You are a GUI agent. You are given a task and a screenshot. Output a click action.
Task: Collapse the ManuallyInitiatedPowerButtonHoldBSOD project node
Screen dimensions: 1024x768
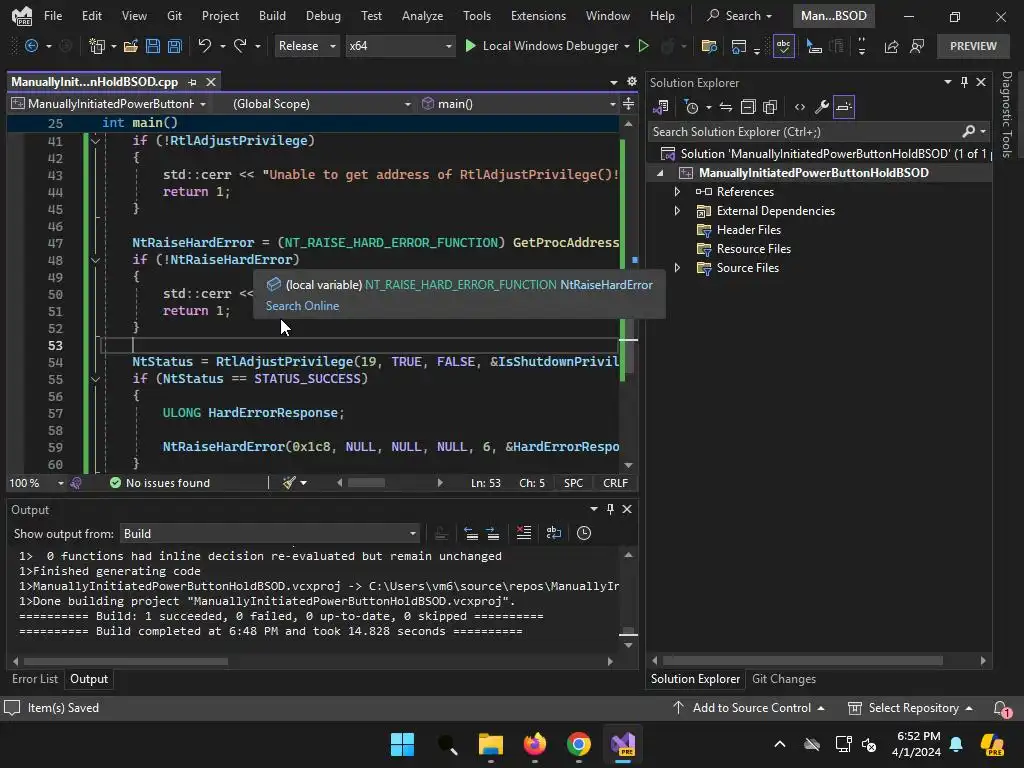660,173
